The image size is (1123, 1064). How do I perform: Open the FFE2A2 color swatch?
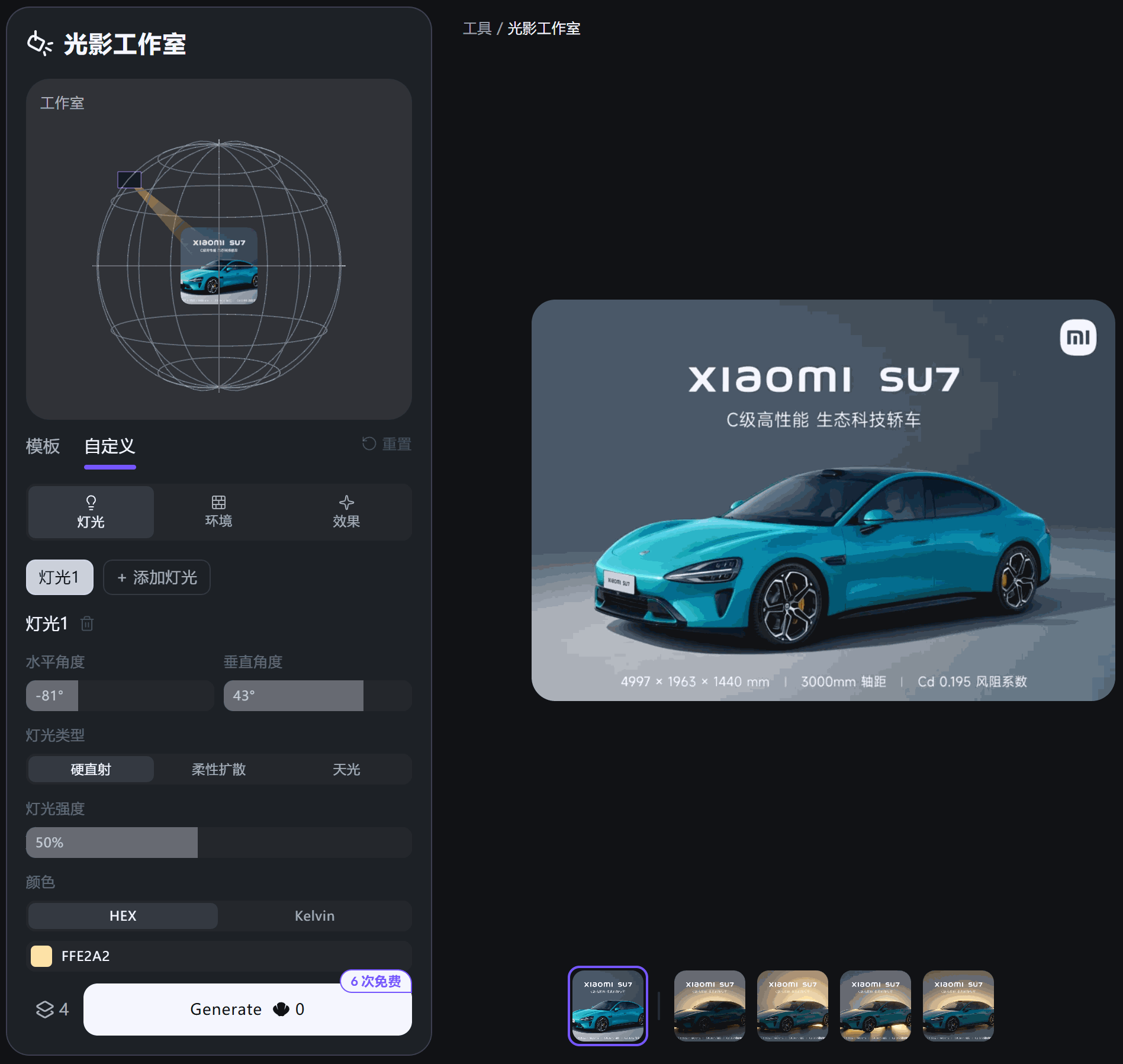tap(41, 956)
